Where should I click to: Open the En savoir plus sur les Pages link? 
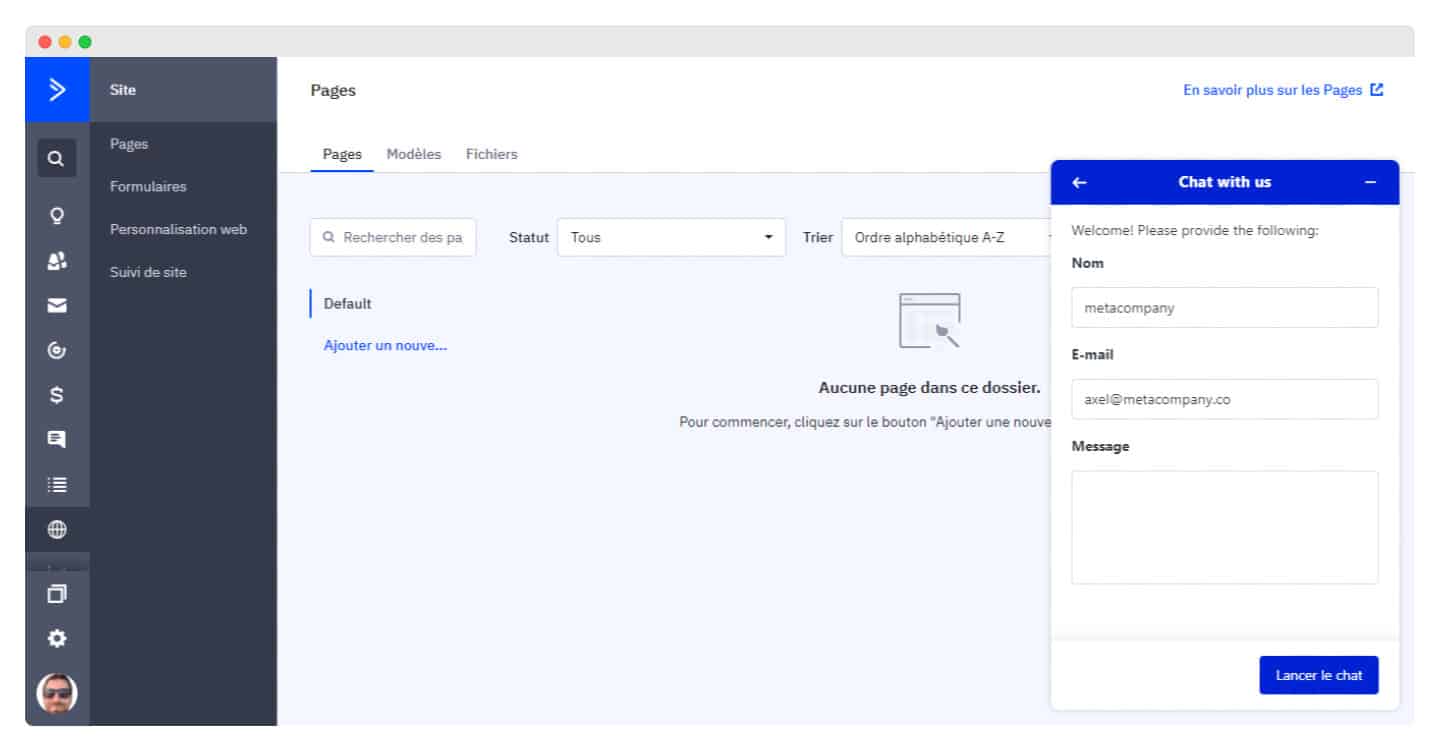point(1283,90)
